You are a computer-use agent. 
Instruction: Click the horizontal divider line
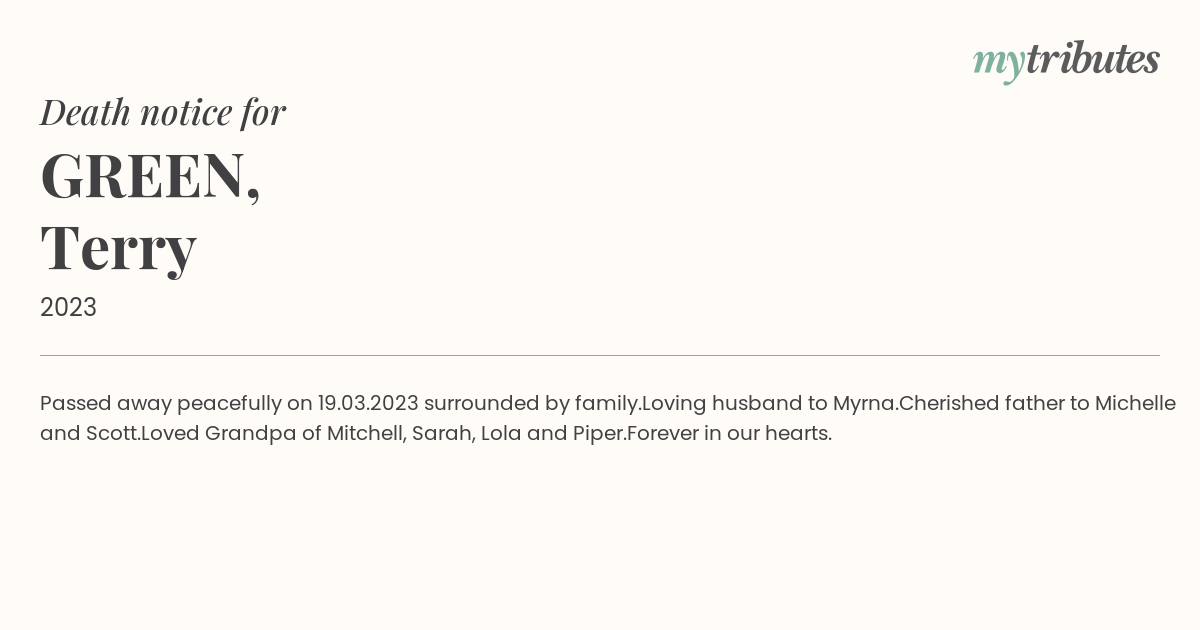[x=600, y=355]
